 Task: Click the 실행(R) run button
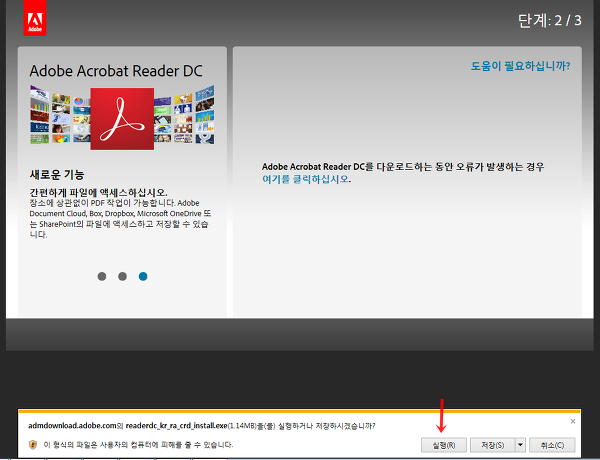pos(444,445)
